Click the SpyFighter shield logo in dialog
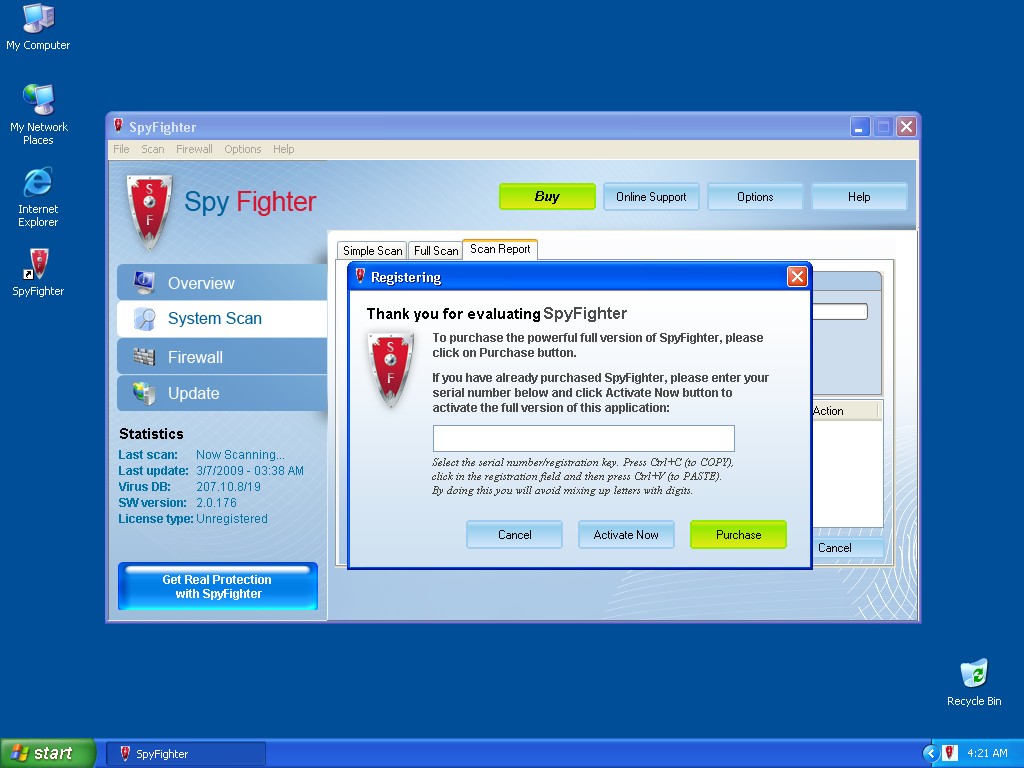 click(389, 368)
